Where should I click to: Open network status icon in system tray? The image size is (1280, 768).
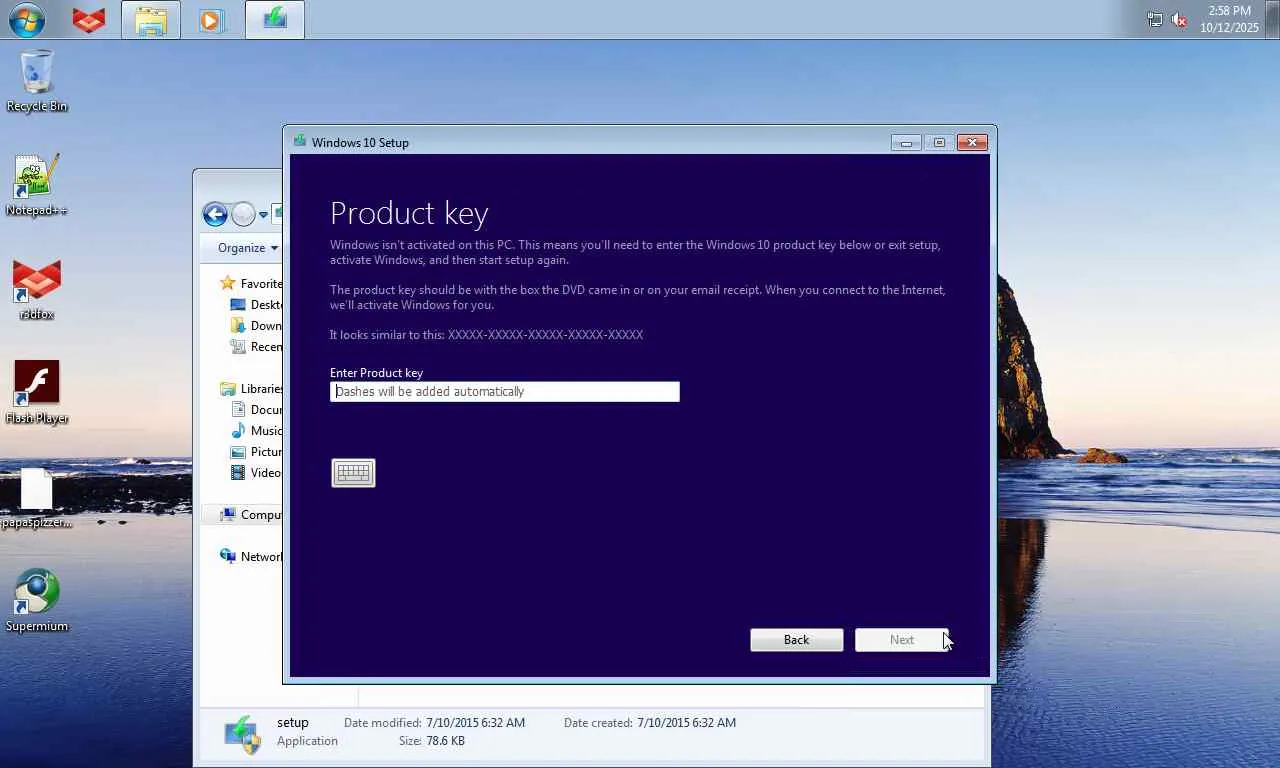pyautogui.click(x=1155, y=20)
